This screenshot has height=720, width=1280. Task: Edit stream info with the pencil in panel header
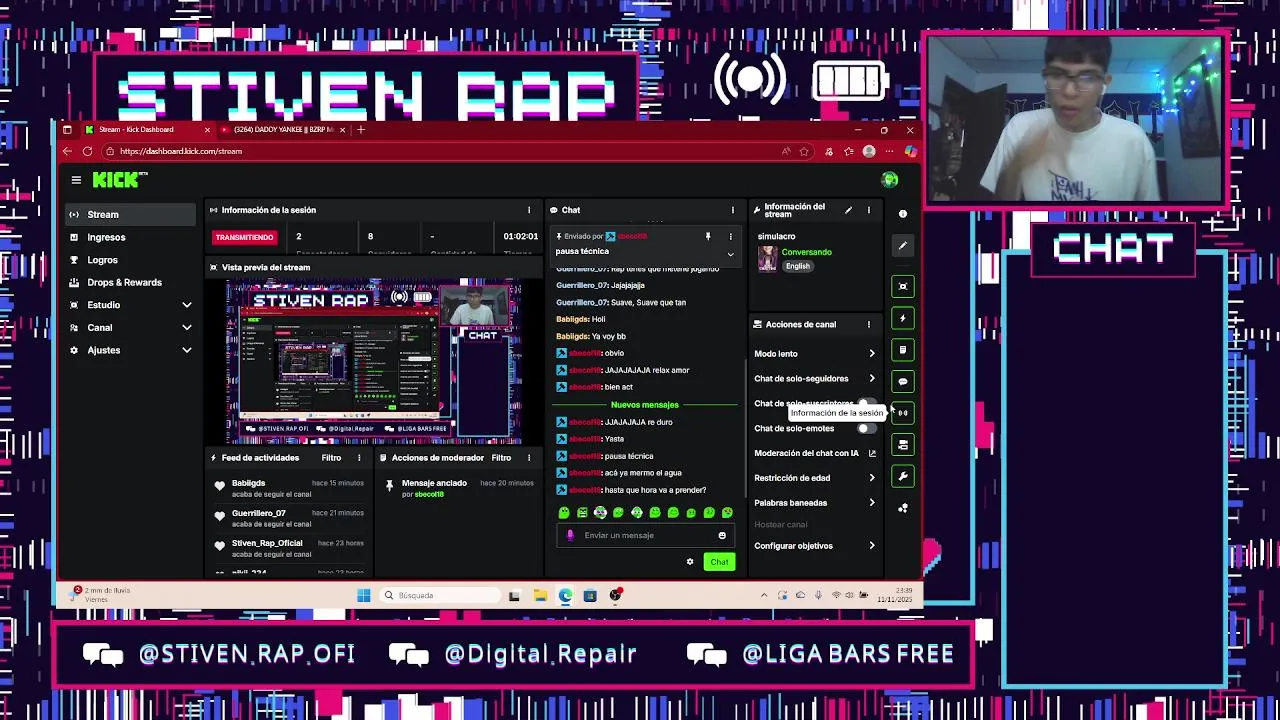point(848,210)
